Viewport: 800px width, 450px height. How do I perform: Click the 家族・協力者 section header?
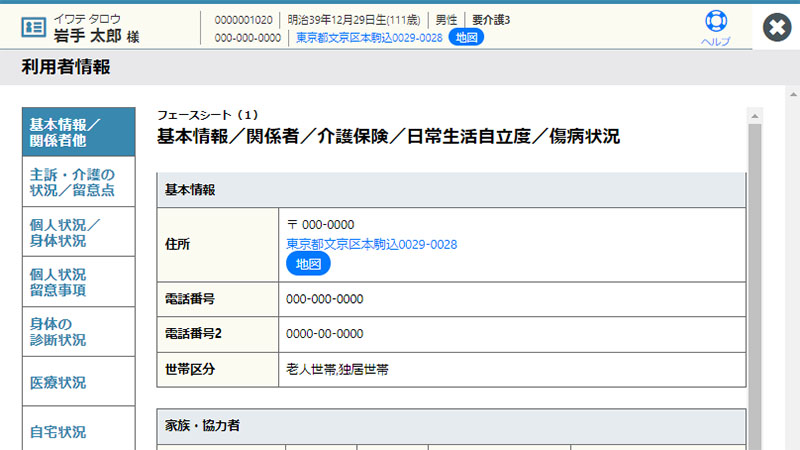pyautogui.click(x=451, y=426)
